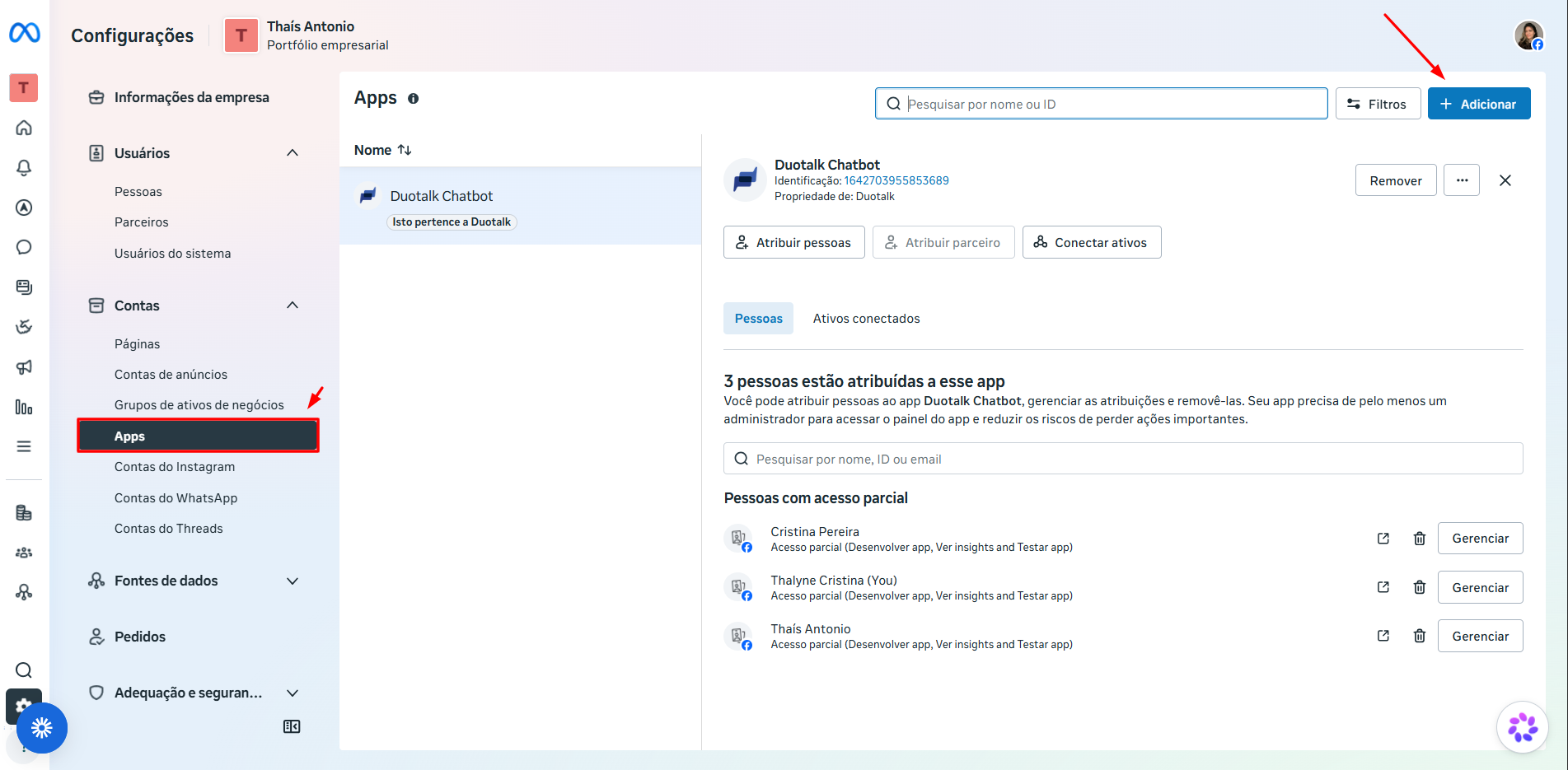Screen dimensions: 1568x770
Task: Expand the Fontes de dados section
Action: tap(293, 581)
